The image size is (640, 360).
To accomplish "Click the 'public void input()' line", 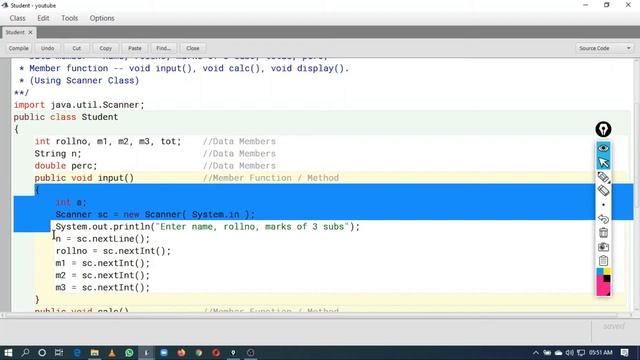I will pyautogui.click(x=84, y=178).
